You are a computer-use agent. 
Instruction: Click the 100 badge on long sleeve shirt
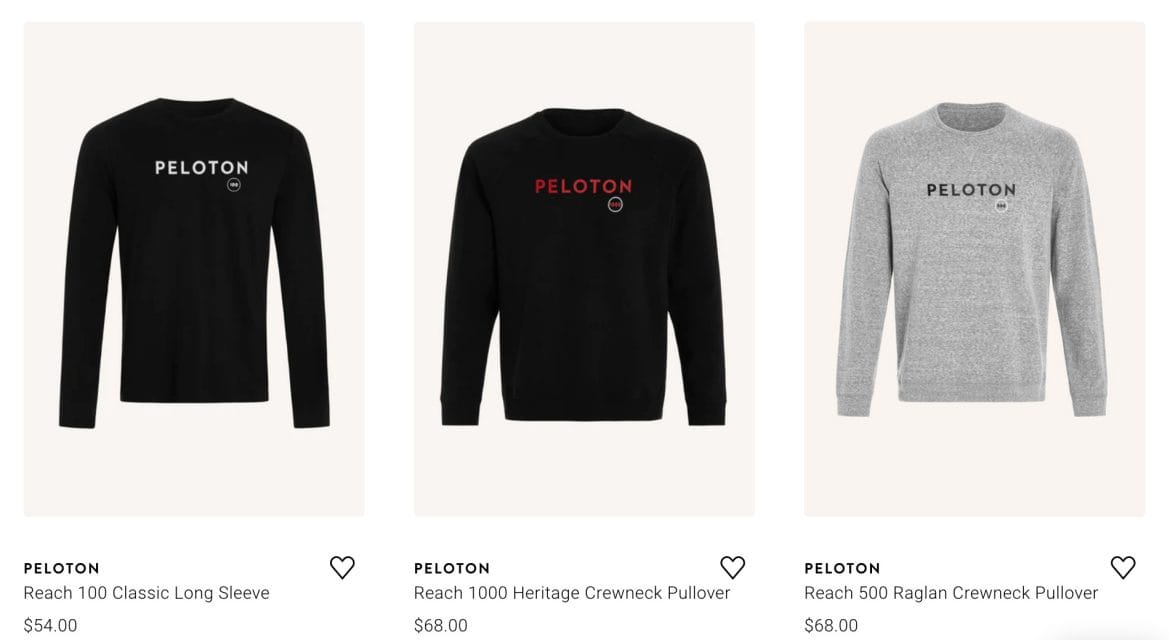pyautogui.click(x=234, y=184)
